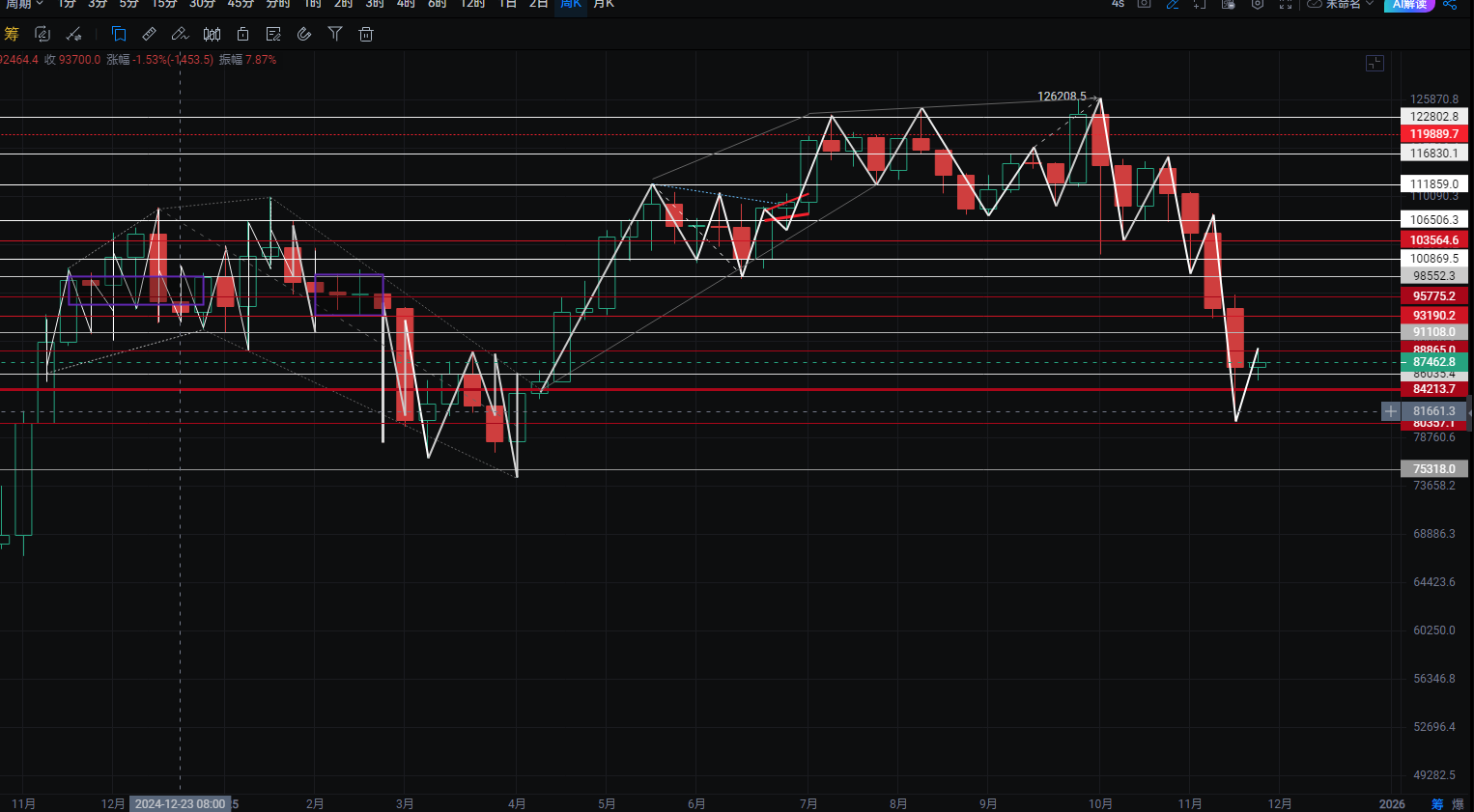Open hexagon chart settings icon
Screen dimensions: 1474x812
click(1258, 5)
